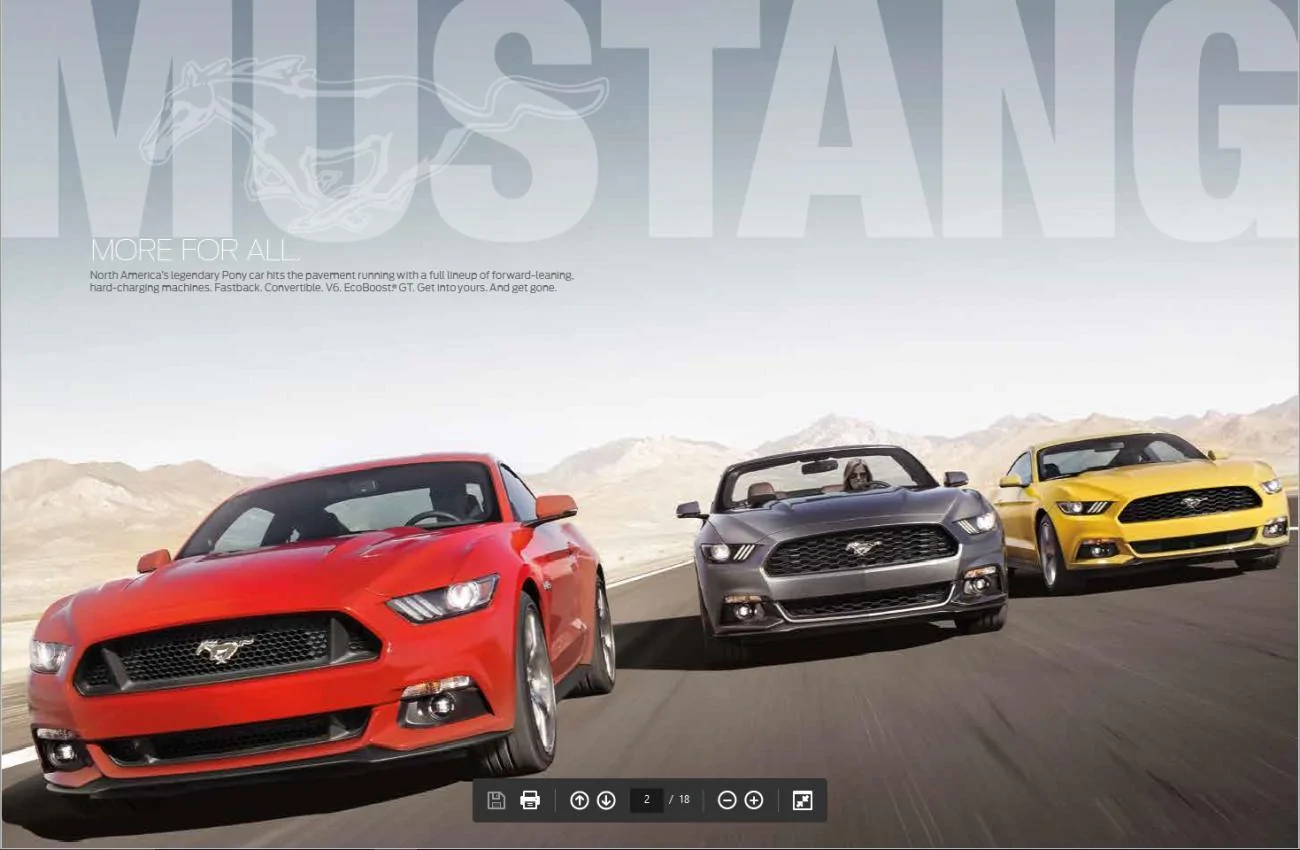
Task: Click the line starting "North America's legendary Pony car"
Action: click(x=332, y=275)
